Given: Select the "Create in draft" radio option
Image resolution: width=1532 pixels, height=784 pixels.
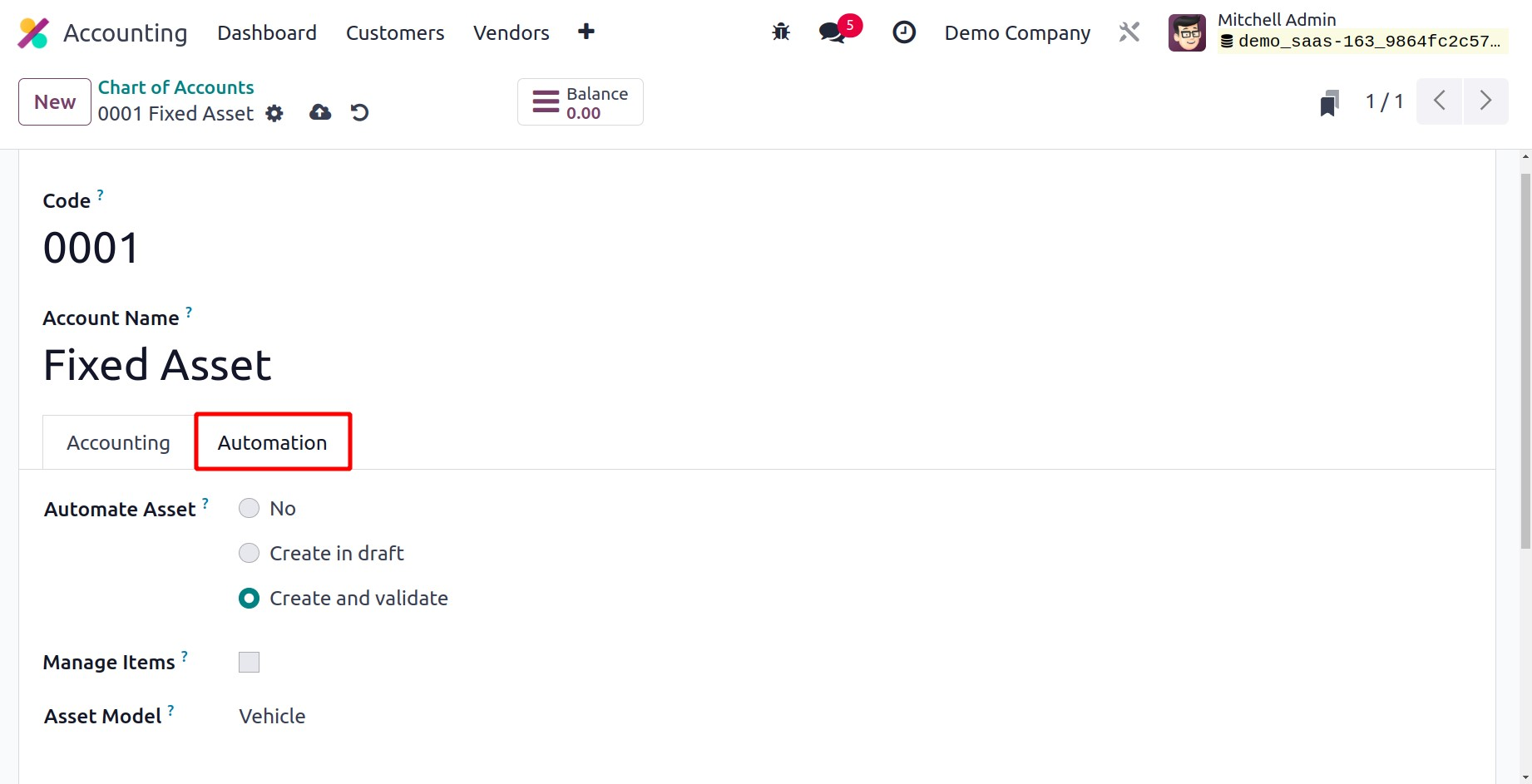Looking at the screenshot, I should [250, 554].
